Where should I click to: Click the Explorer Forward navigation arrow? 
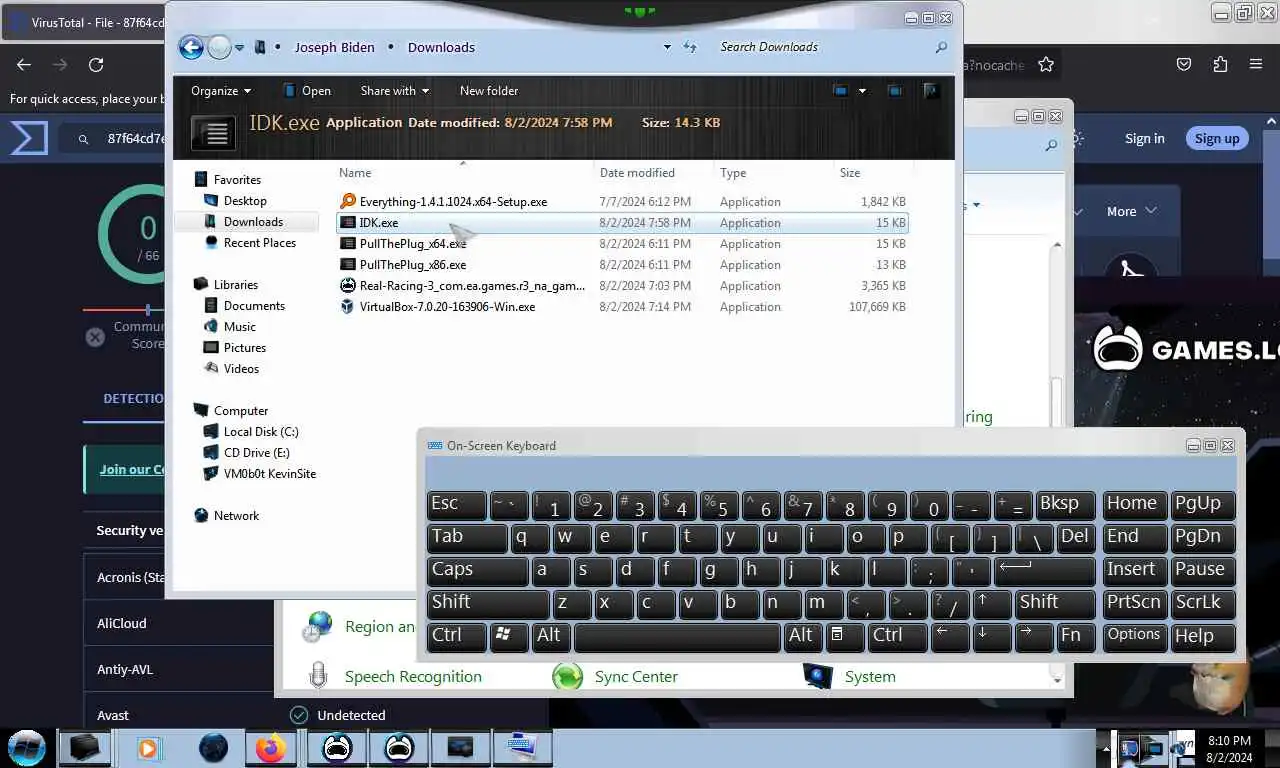pos(219,47)
